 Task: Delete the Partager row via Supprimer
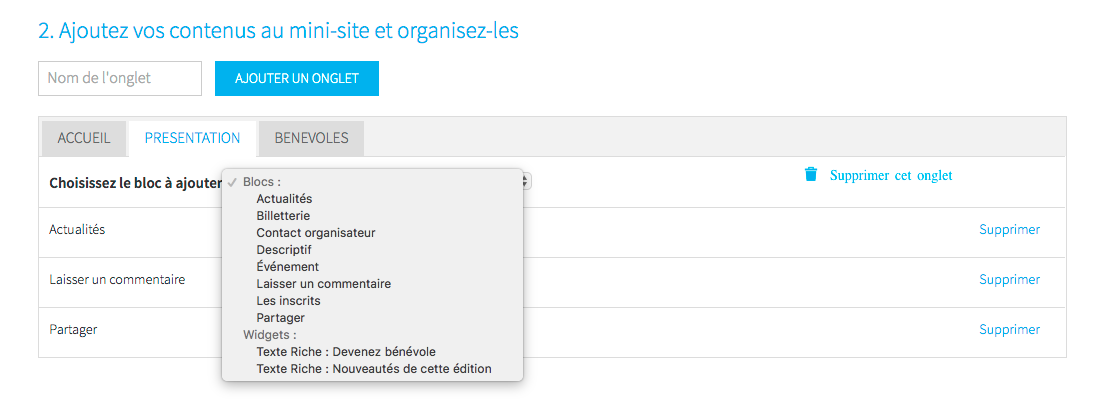(1009, 330)
